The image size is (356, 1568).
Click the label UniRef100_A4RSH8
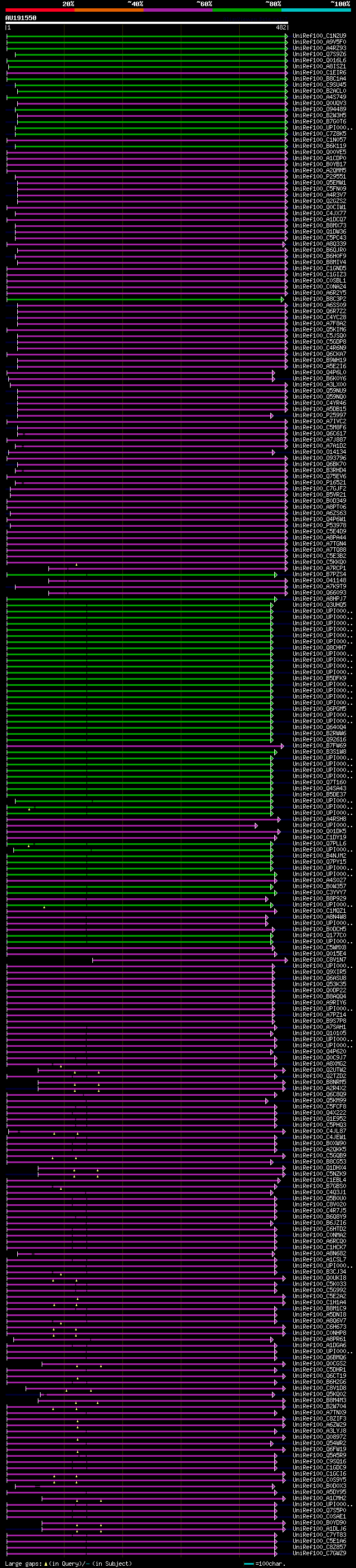point(319,819)
